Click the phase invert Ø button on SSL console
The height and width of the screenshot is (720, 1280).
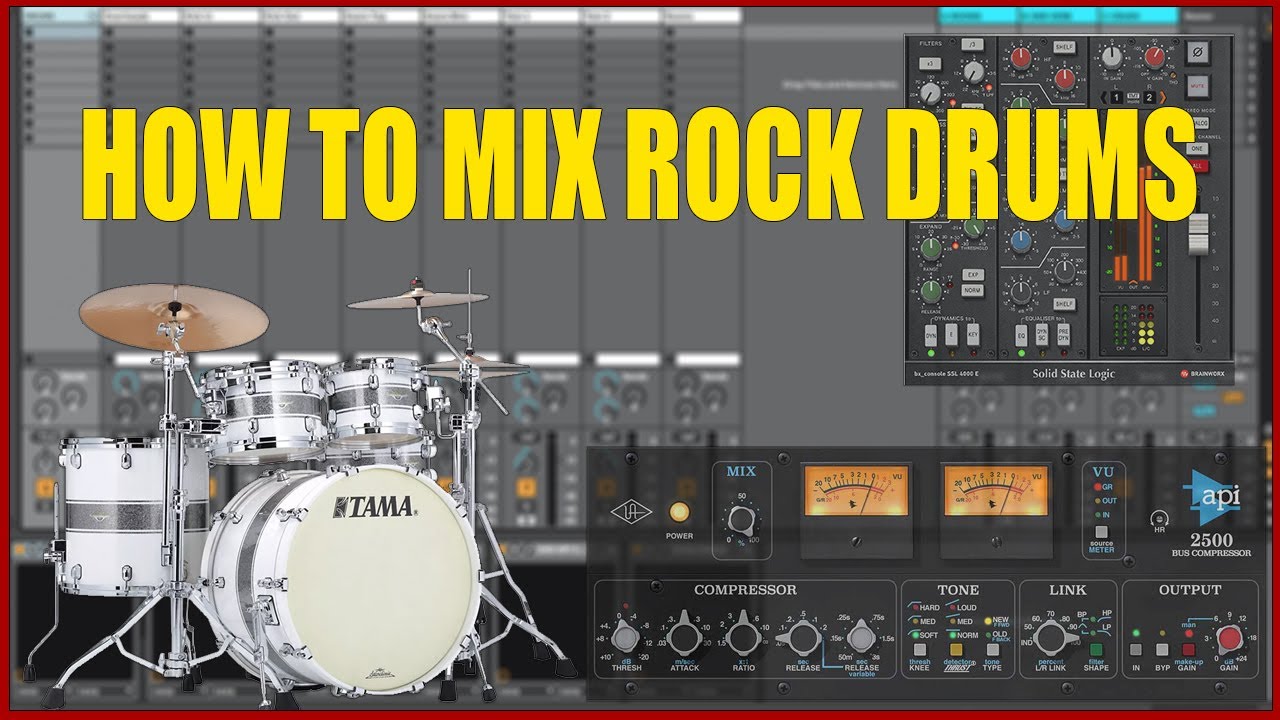(x=1198, y=52)
